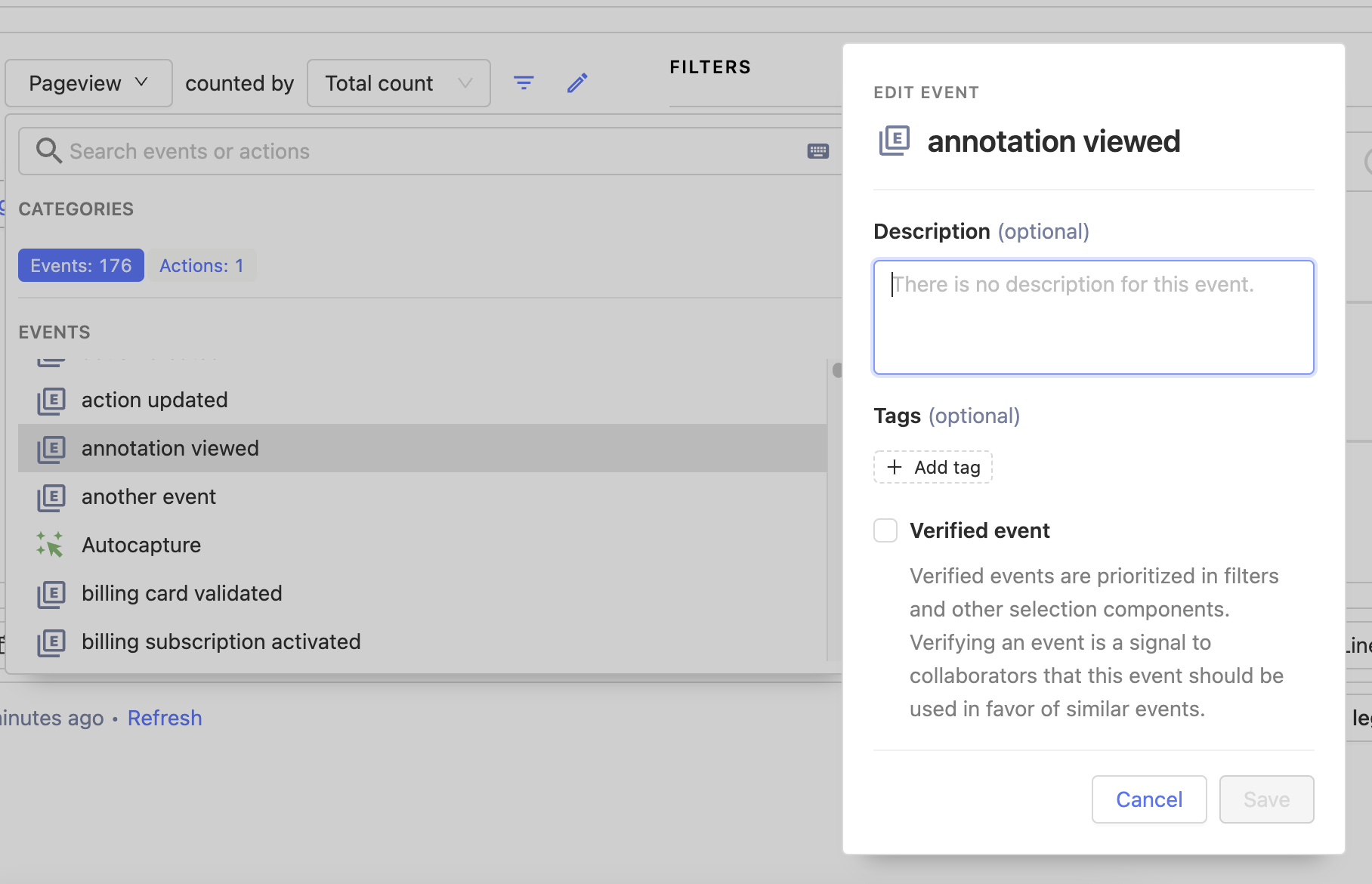Click the event icon next to annotation viewed title

(895, 141)
